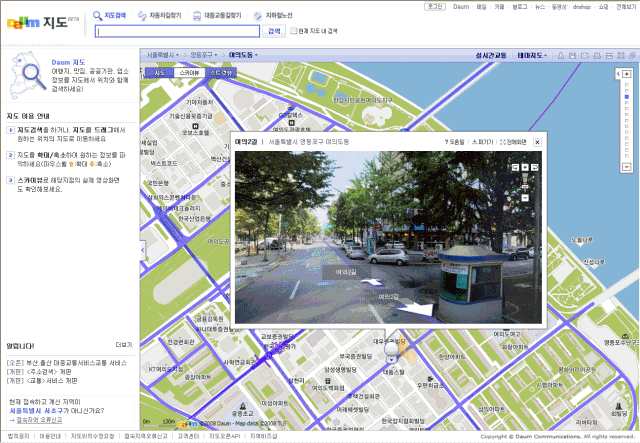The height and width of the screenshot is (443, 640).
Task: Rotate road view left icon
Action: click(515, 167)
